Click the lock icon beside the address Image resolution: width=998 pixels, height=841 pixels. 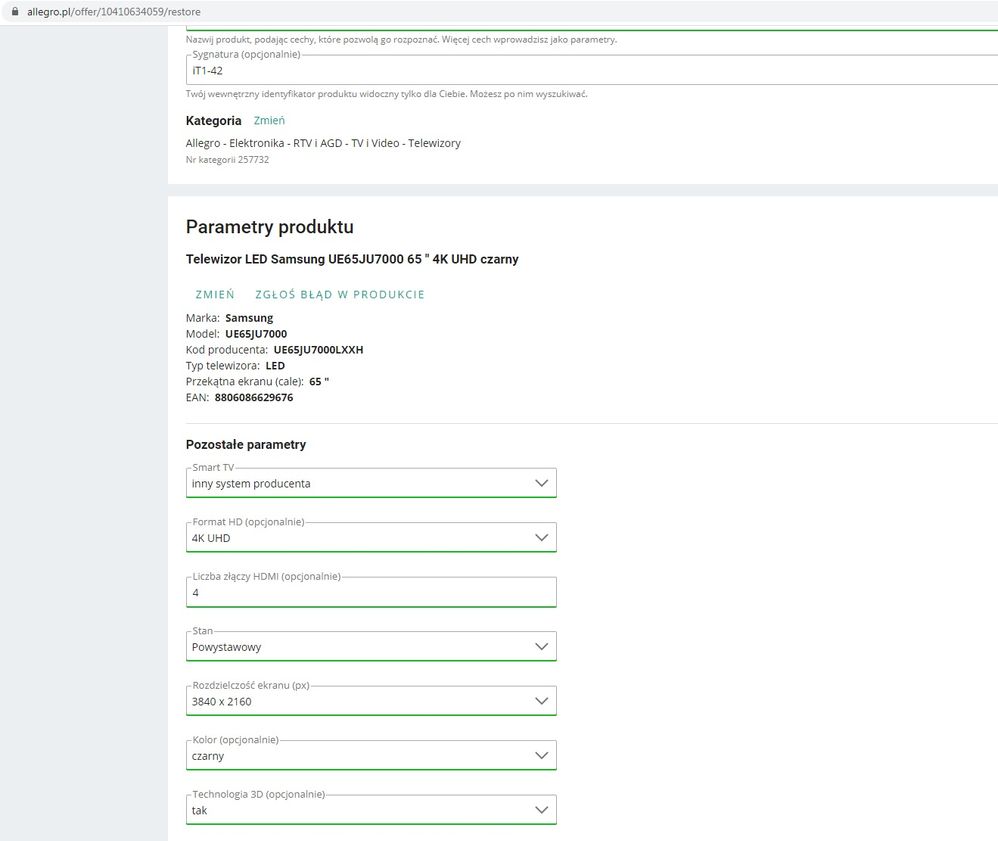pos(15,11)
